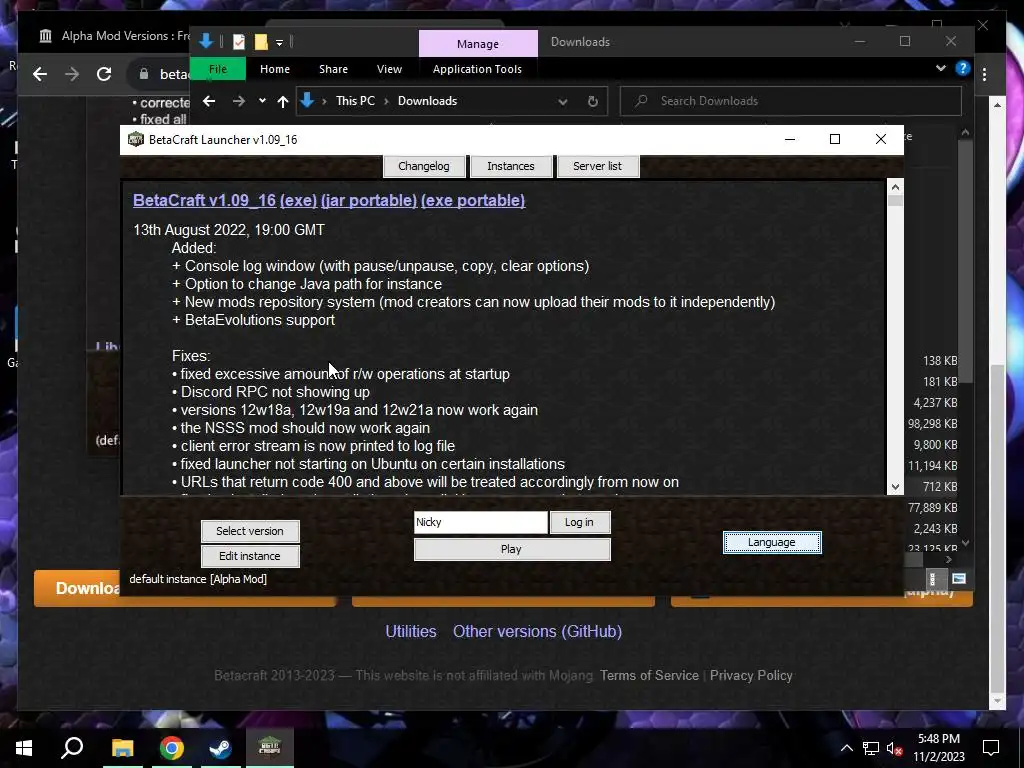Open the quick access toolbar customize dropdown

tap(279, 42)
